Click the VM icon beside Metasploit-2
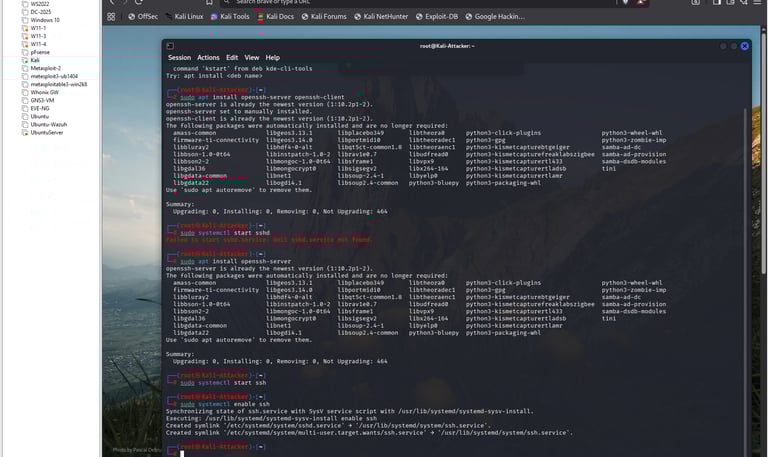Image resolution: width=768 pixels, height=457 pixels. [x=25, y=69]
